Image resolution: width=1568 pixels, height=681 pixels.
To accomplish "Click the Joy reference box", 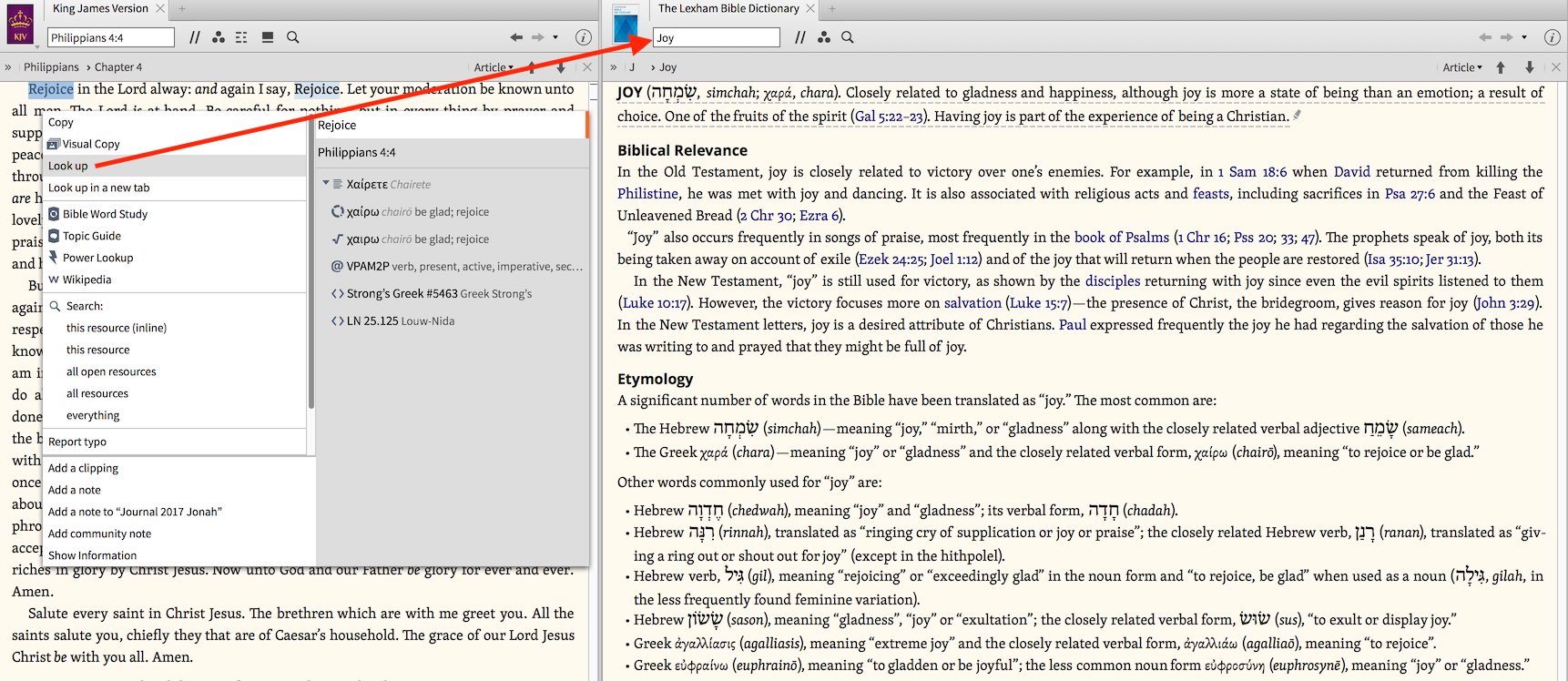I will click(716, 37).
